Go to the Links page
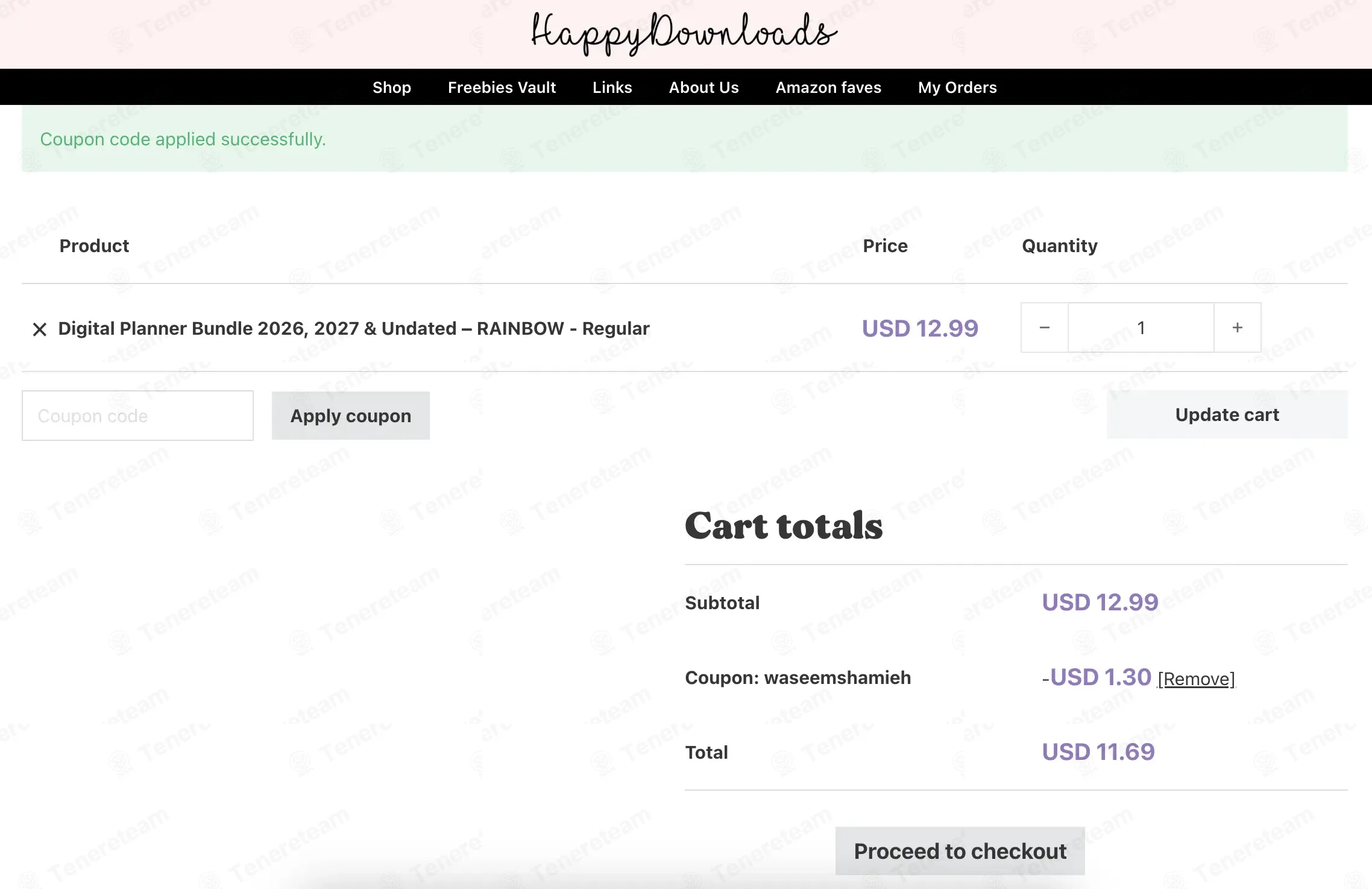This screenshot has height=889, width=1372. coord(612,87)
